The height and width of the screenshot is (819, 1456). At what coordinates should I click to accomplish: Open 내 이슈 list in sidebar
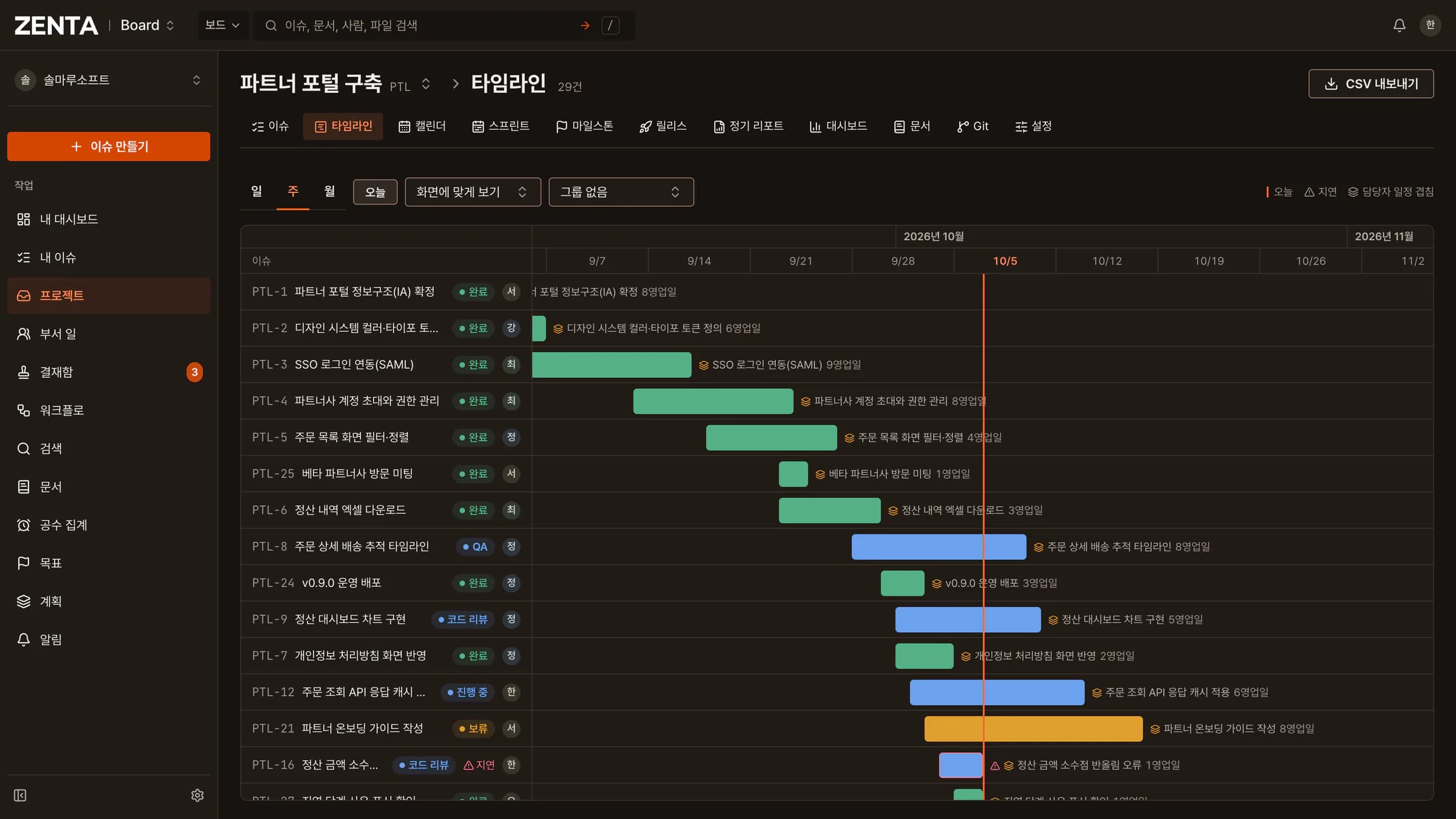[x=109, y=257]
